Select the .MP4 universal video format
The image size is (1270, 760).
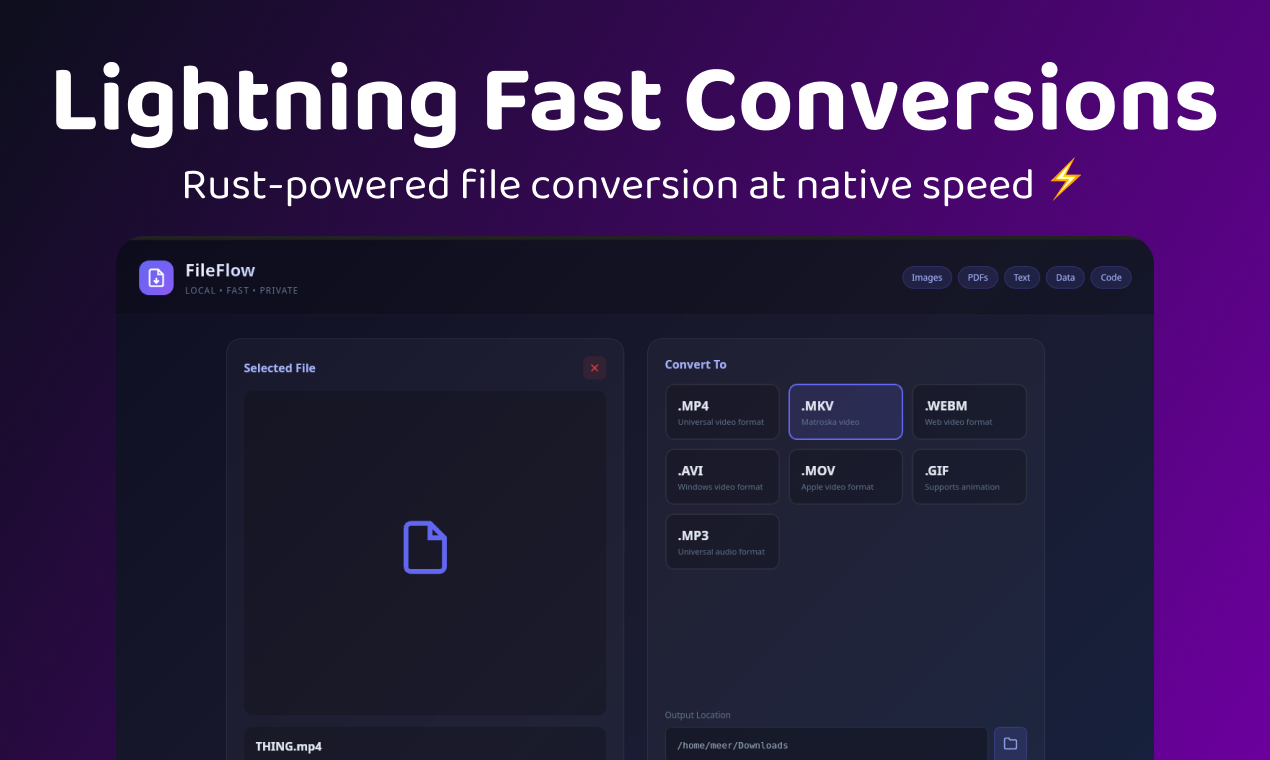pyautogui.click(x=722, y=411)
